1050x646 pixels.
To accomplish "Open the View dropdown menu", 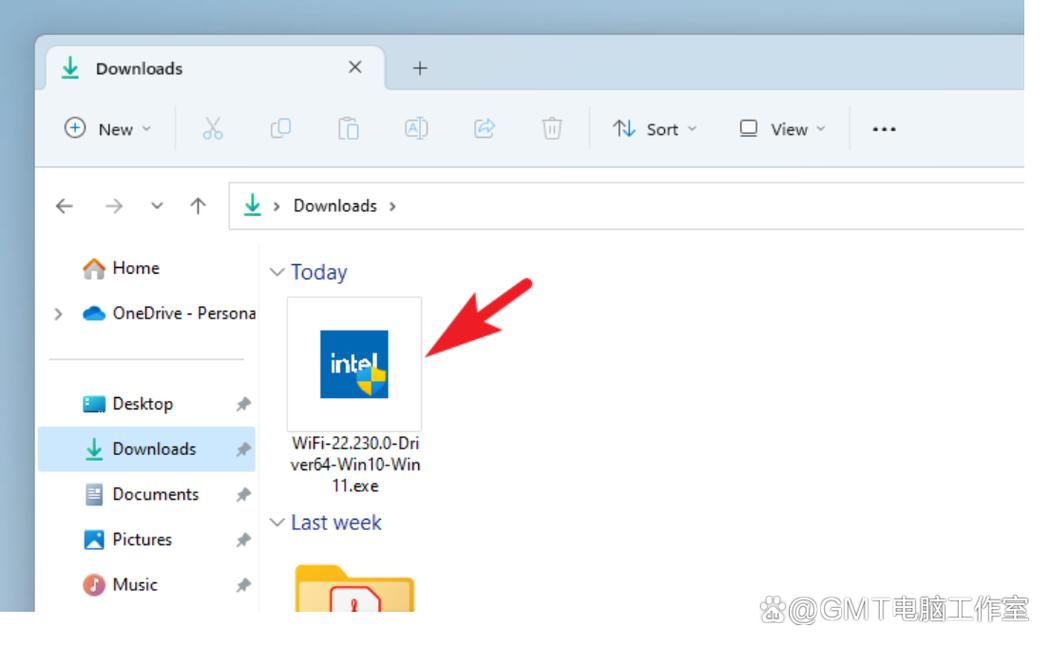I will coord(781,129).
